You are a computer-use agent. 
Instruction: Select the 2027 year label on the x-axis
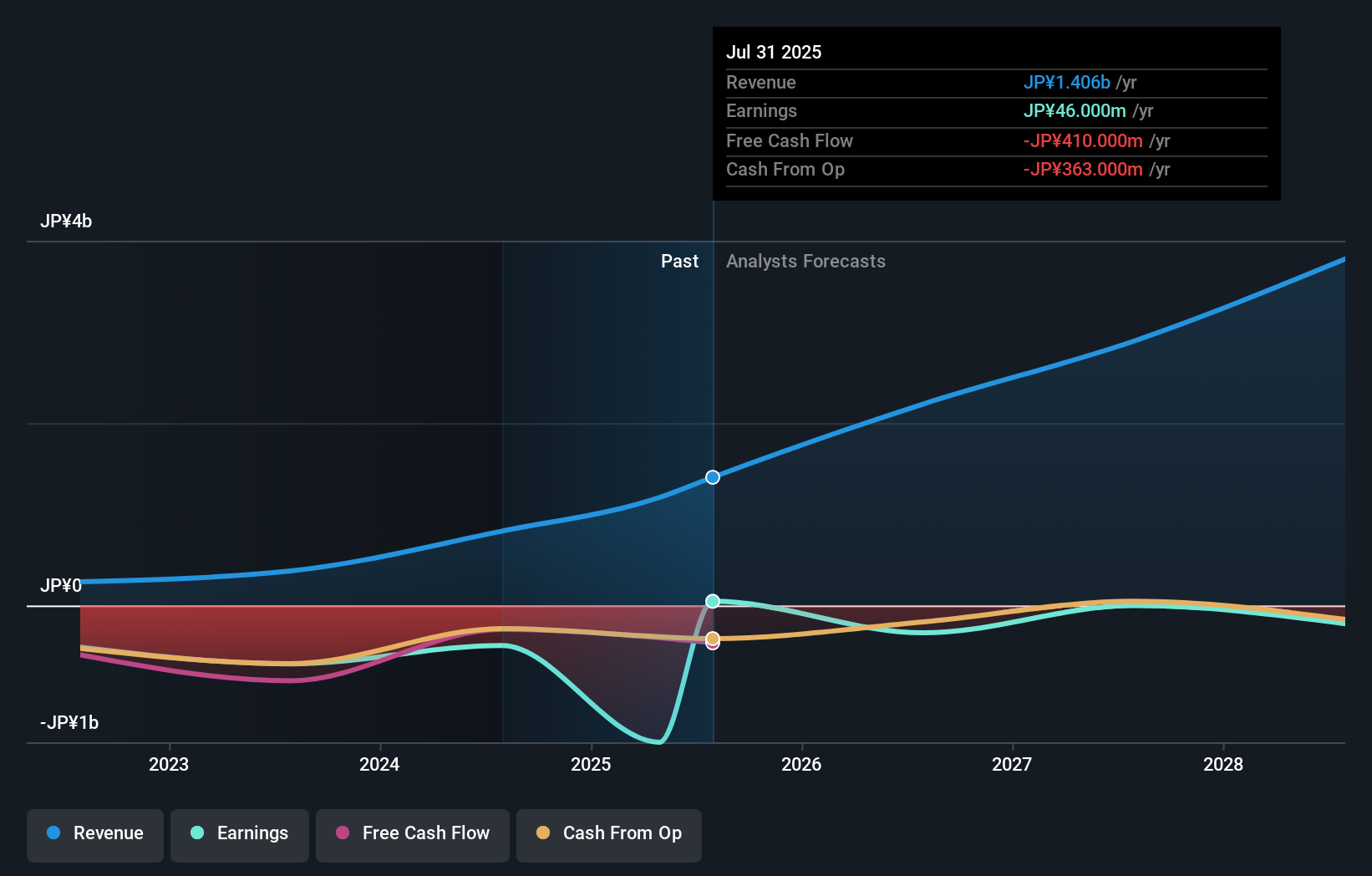click(1013, 764)
